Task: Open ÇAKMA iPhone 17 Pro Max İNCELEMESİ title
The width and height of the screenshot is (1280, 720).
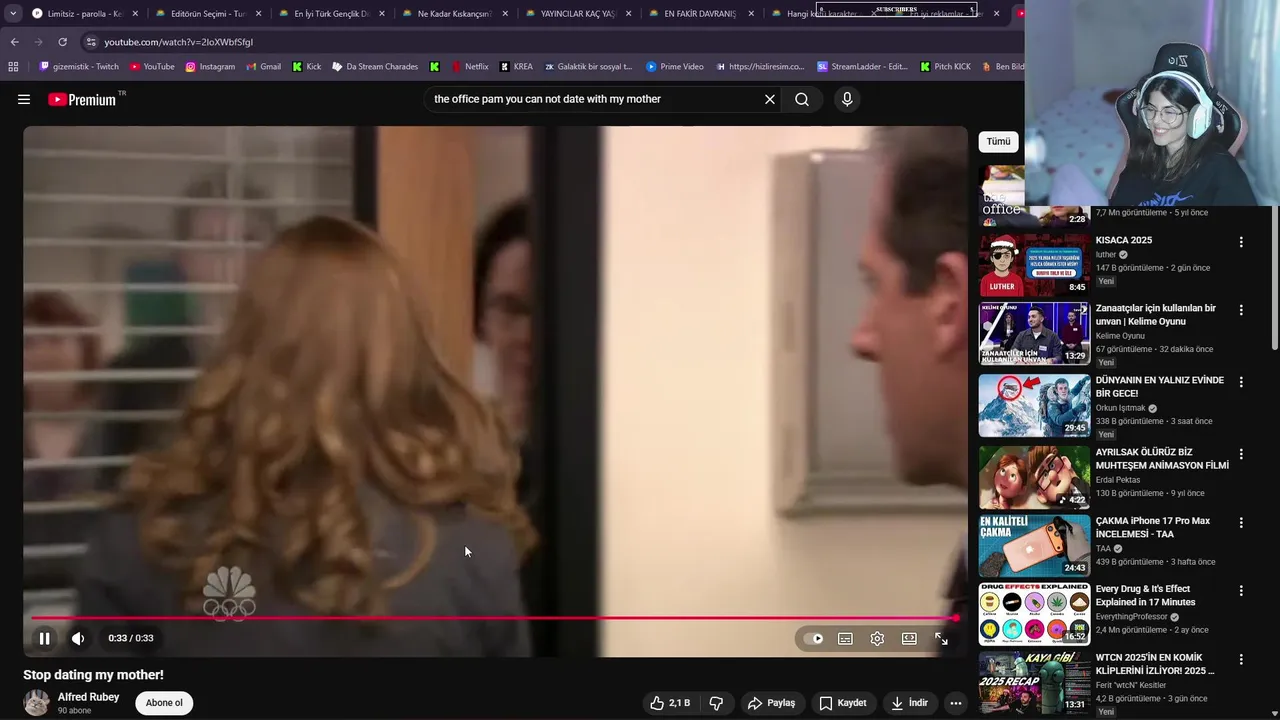Action: (x=1153, y=528)
